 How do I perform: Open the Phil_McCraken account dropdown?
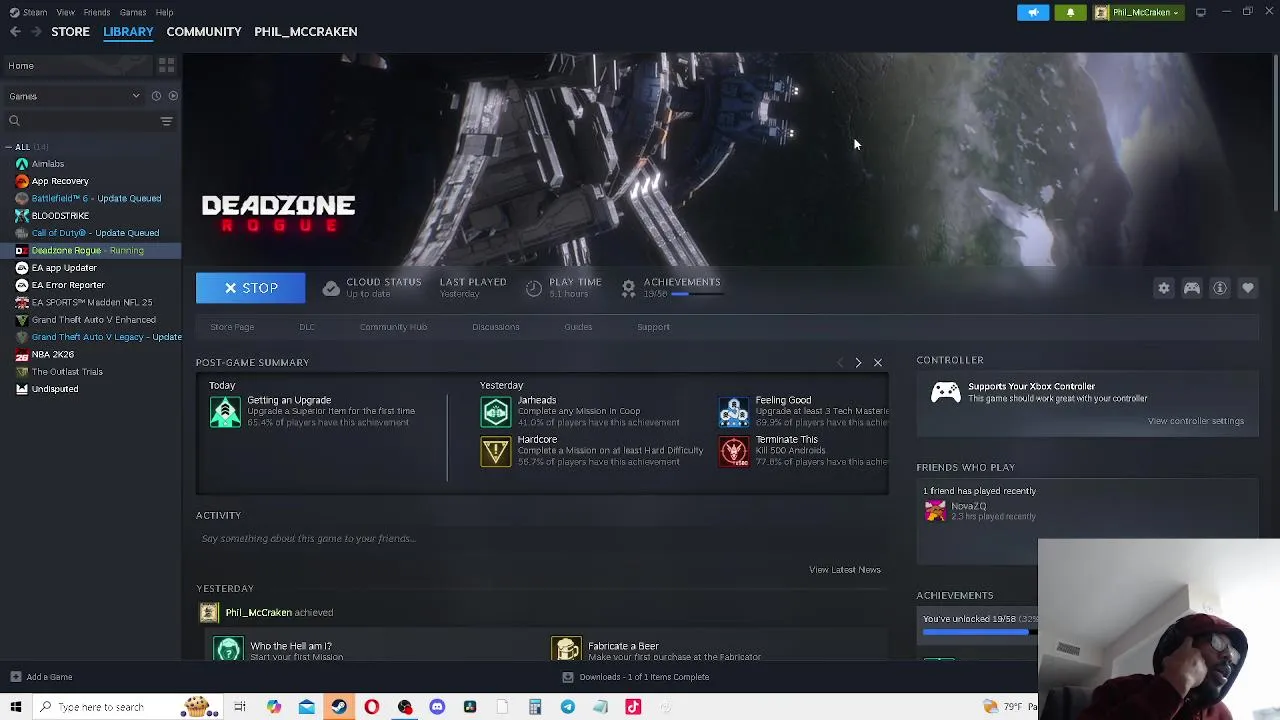point(1138,12)
